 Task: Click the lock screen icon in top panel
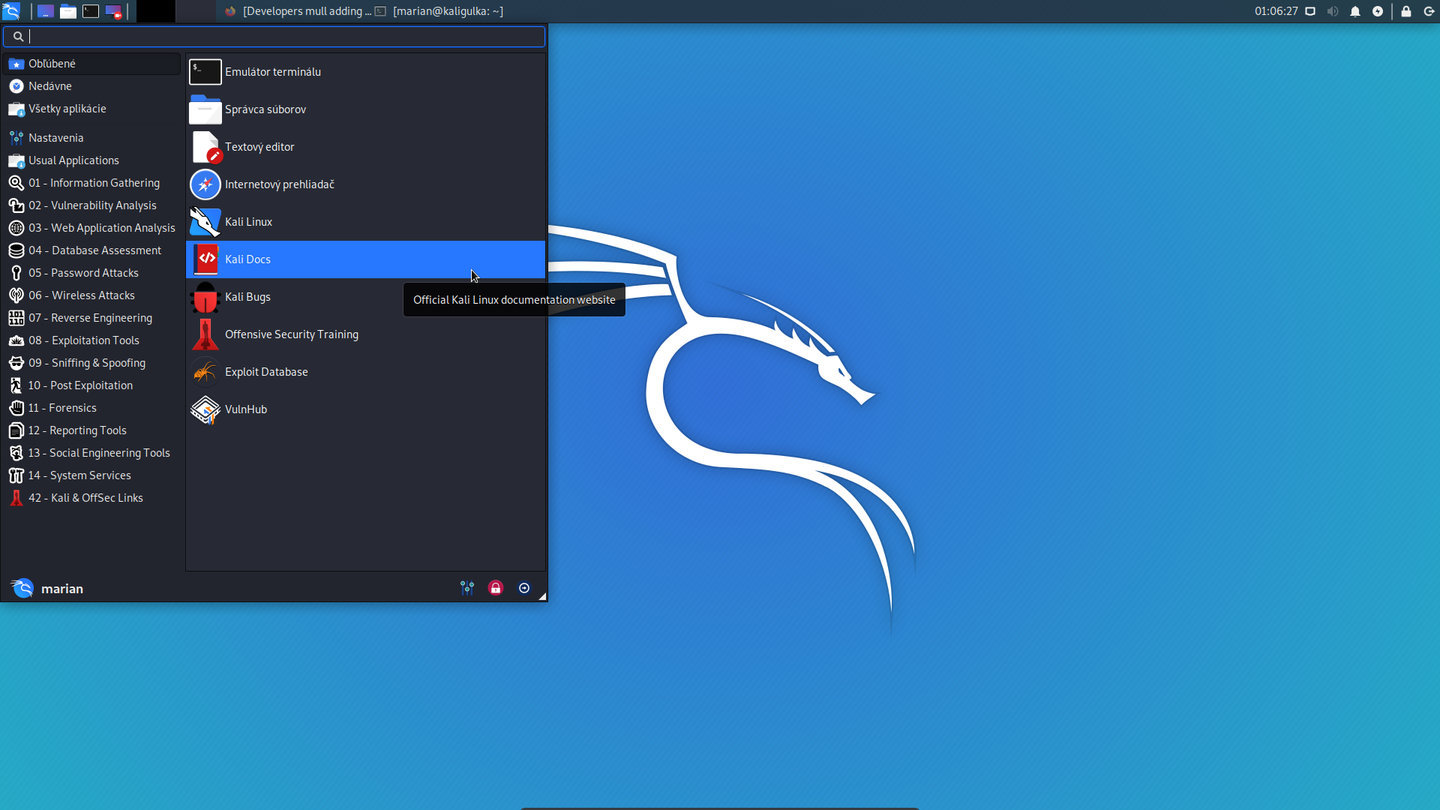(x=1406, y=11)
